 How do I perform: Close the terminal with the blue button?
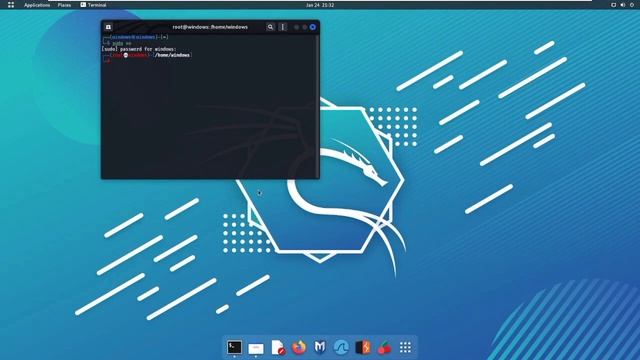click(x=313, y=27)
